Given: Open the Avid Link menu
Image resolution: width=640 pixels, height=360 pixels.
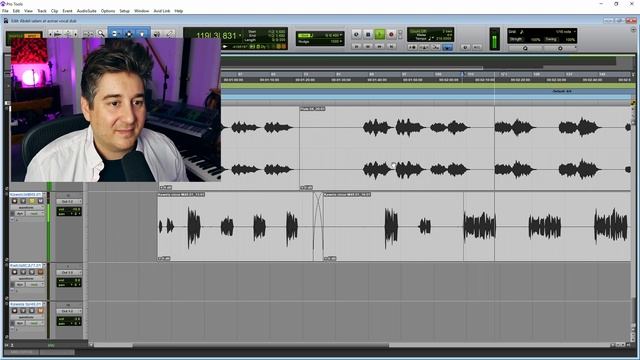Looking at the screenshot, I should [162, 11].
